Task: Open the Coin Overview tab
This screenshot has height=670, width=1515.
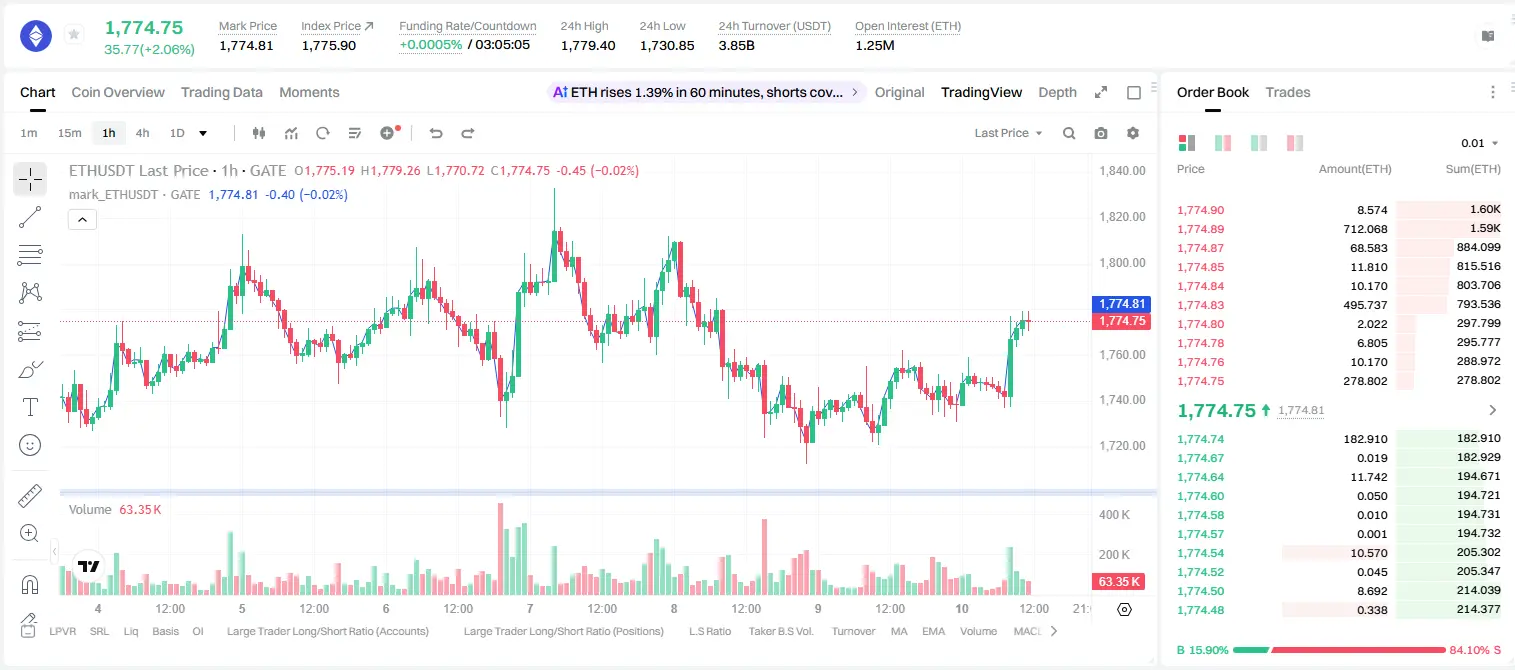Action: 118,92
